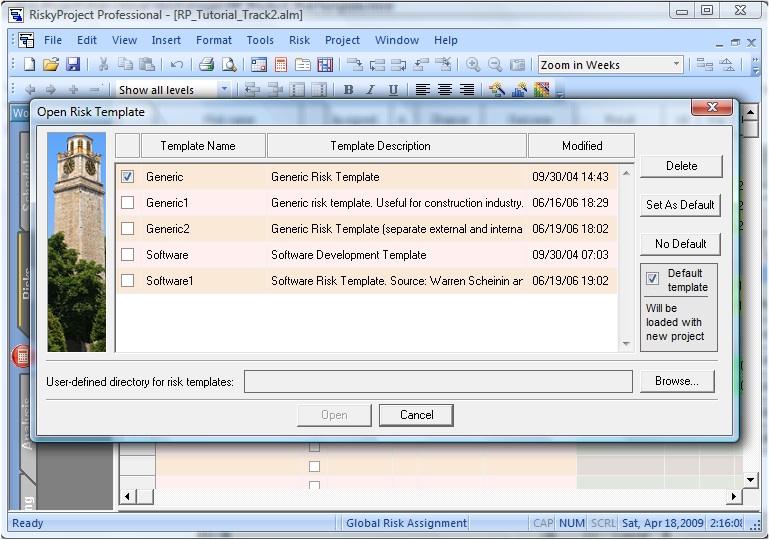Screen dimensions: 769x540
Task: Click the plus expand level icon
Action: (74, 90)
